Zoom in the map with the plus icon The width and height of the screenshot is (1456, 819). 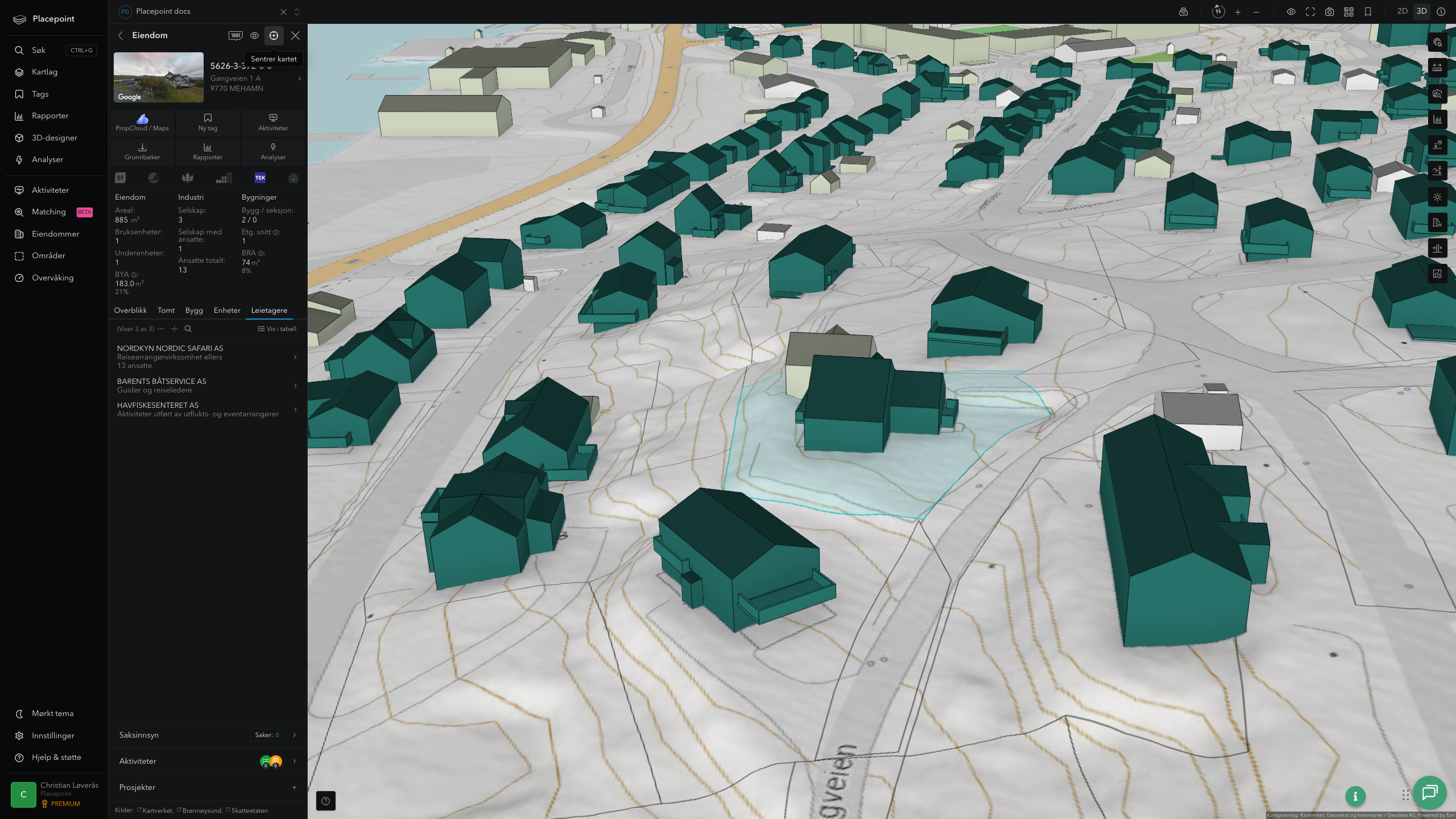[1238, 12]
